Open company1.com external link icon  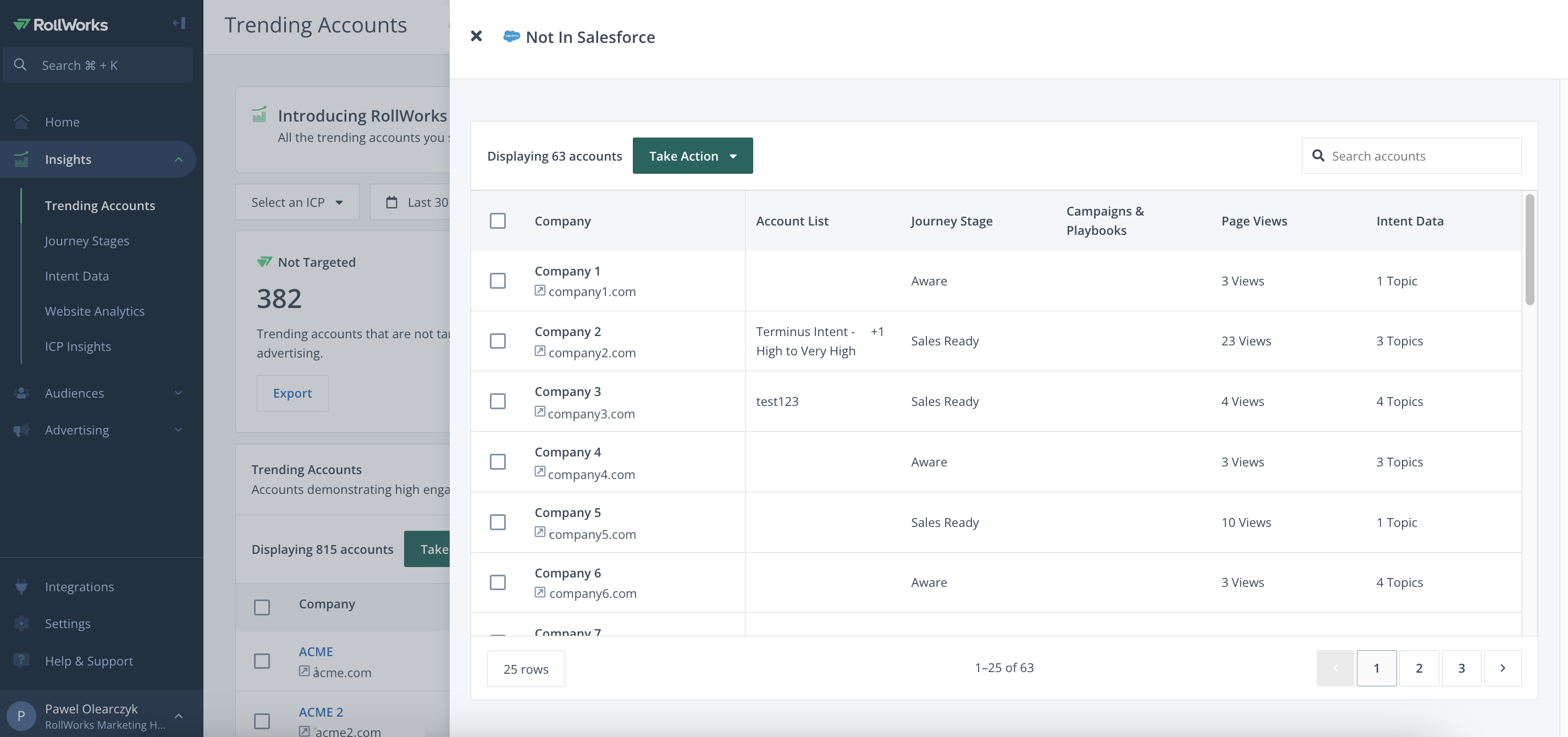(x=540, y=290)
